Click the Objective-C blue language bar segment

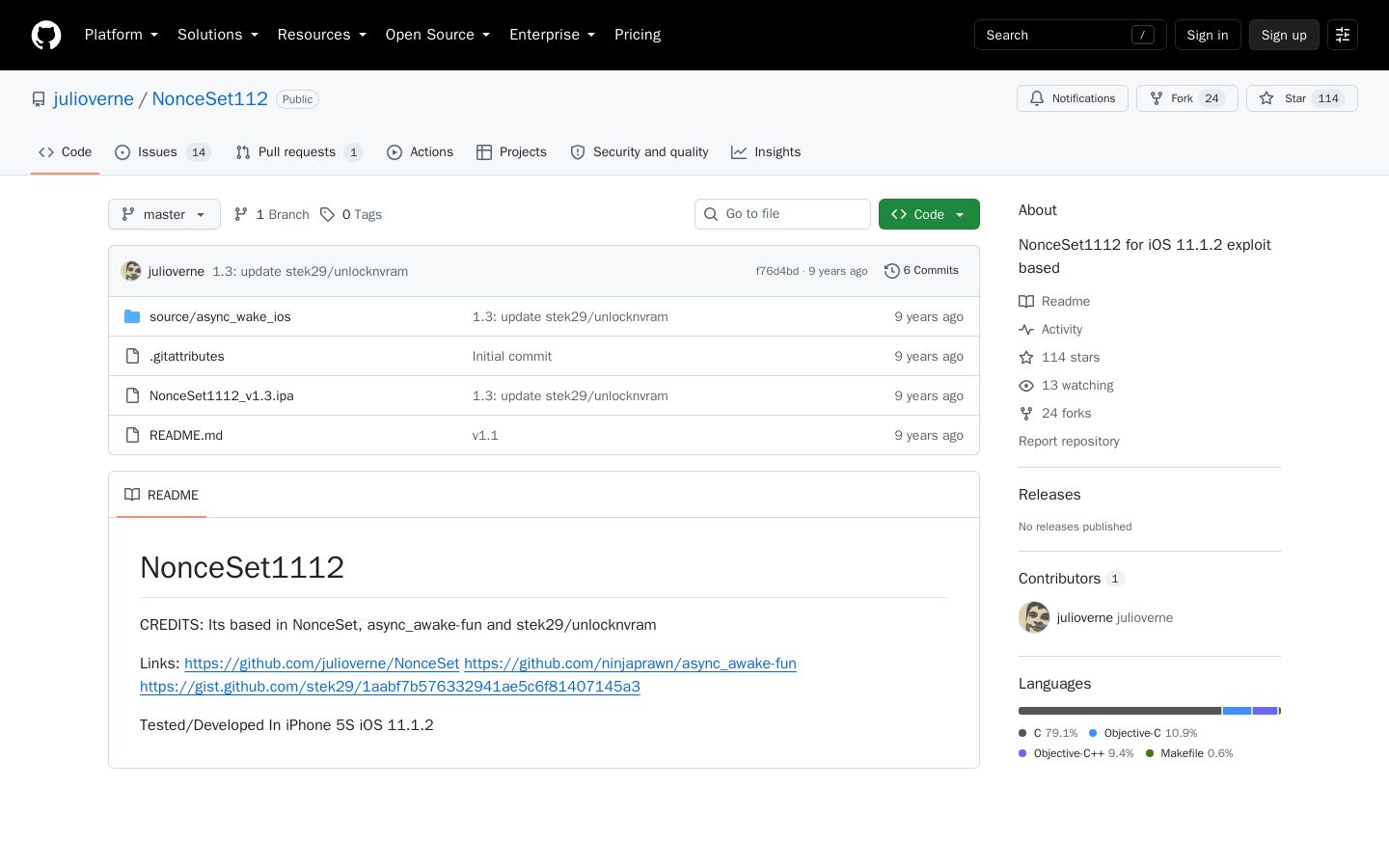(1237, 711)
